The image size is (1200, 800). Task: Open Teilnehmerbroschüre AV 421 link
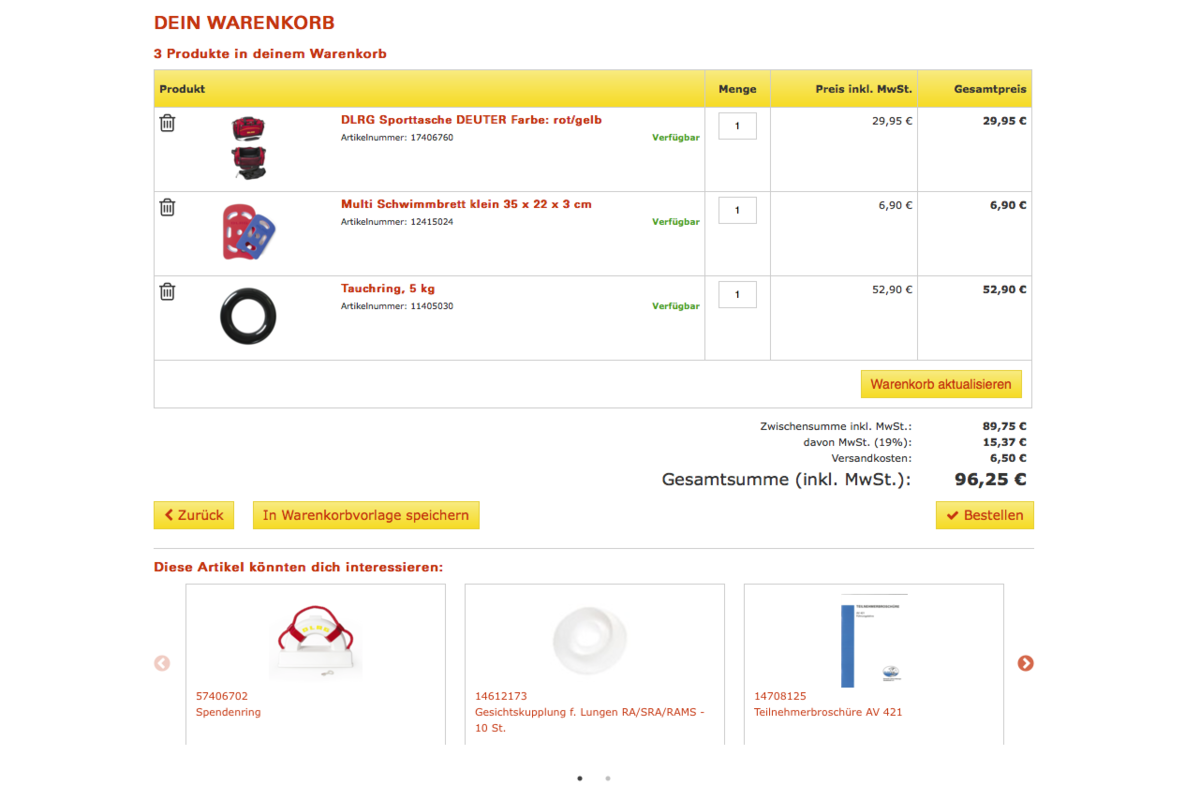pos(828,712)
